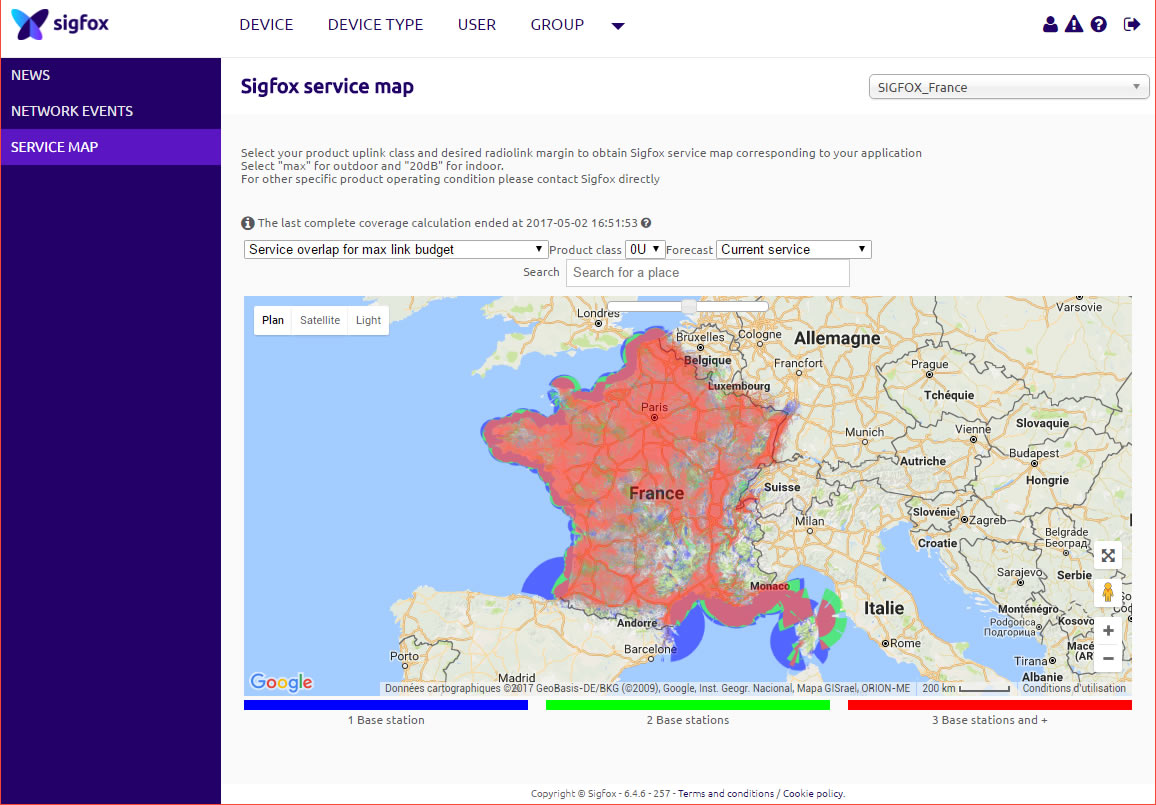Click the logout arrow icon

coord(1132,24)
